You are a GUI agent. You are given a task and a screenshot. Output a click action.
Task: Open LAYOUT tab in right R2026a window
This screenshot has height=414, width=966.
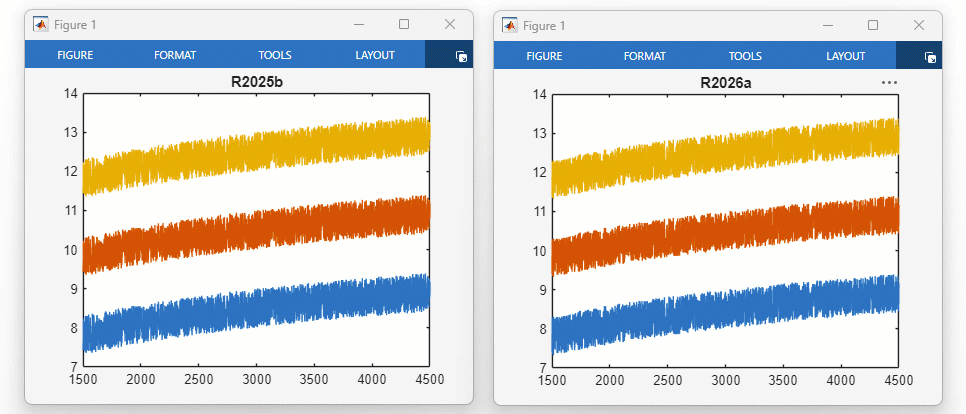846,56
